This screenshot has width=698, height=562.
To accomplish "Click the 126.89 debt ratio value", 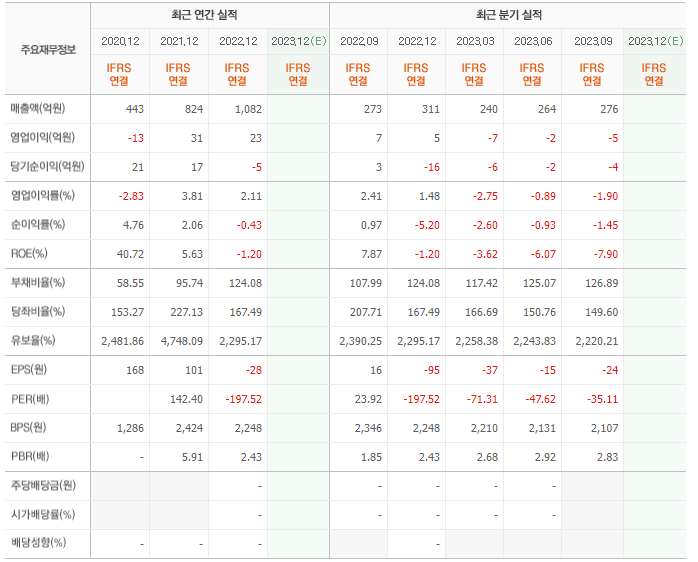I will coord(602,283).
